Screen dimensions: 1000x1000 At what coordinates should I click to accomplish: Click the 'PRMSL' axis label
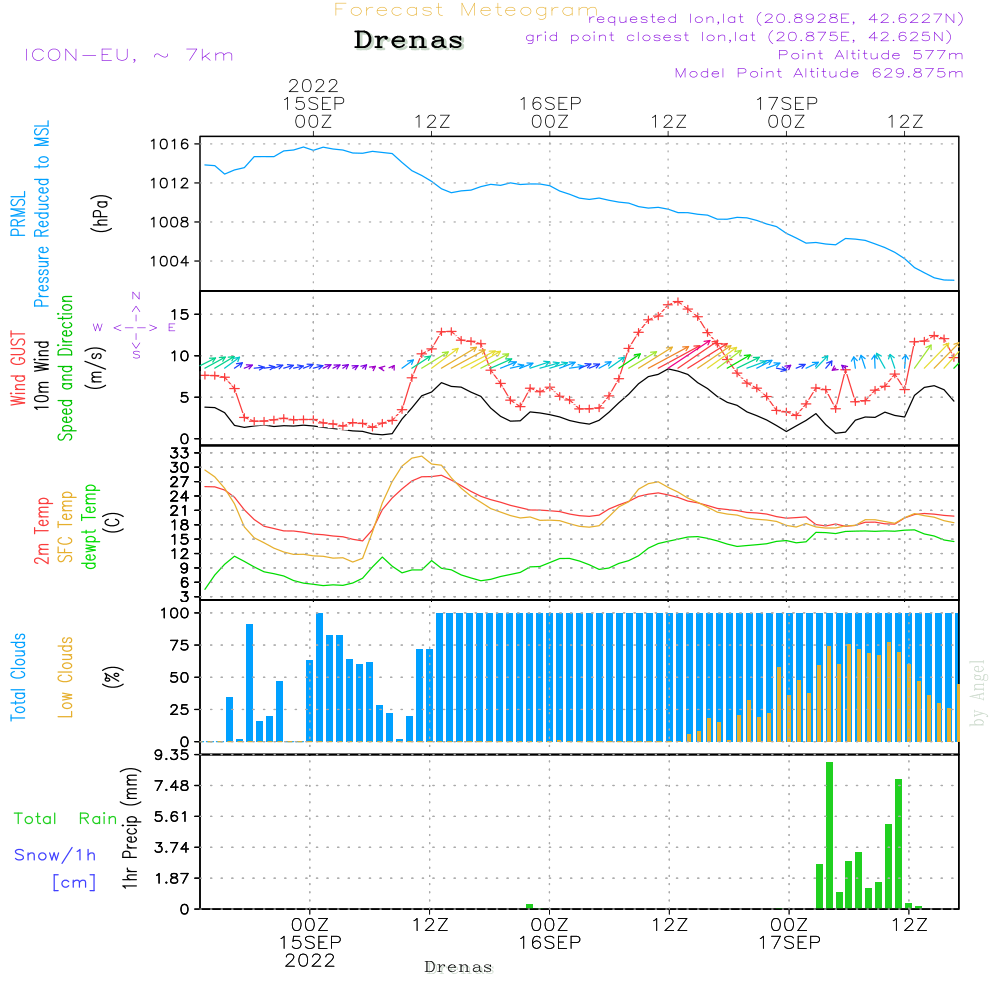[18, 214]
